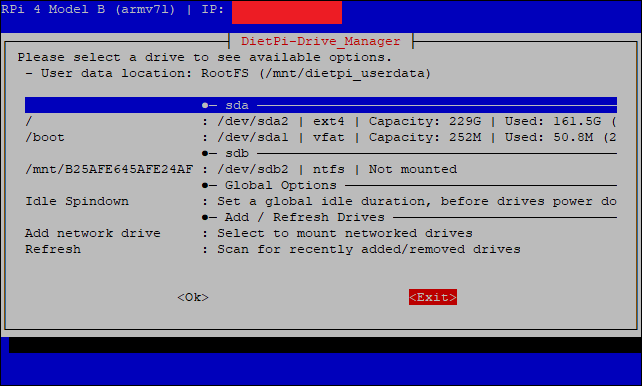The height and width of the screenshot is (386, 642).
Task: Choose Refresh to scan drives
Action: tap(321, 249)
